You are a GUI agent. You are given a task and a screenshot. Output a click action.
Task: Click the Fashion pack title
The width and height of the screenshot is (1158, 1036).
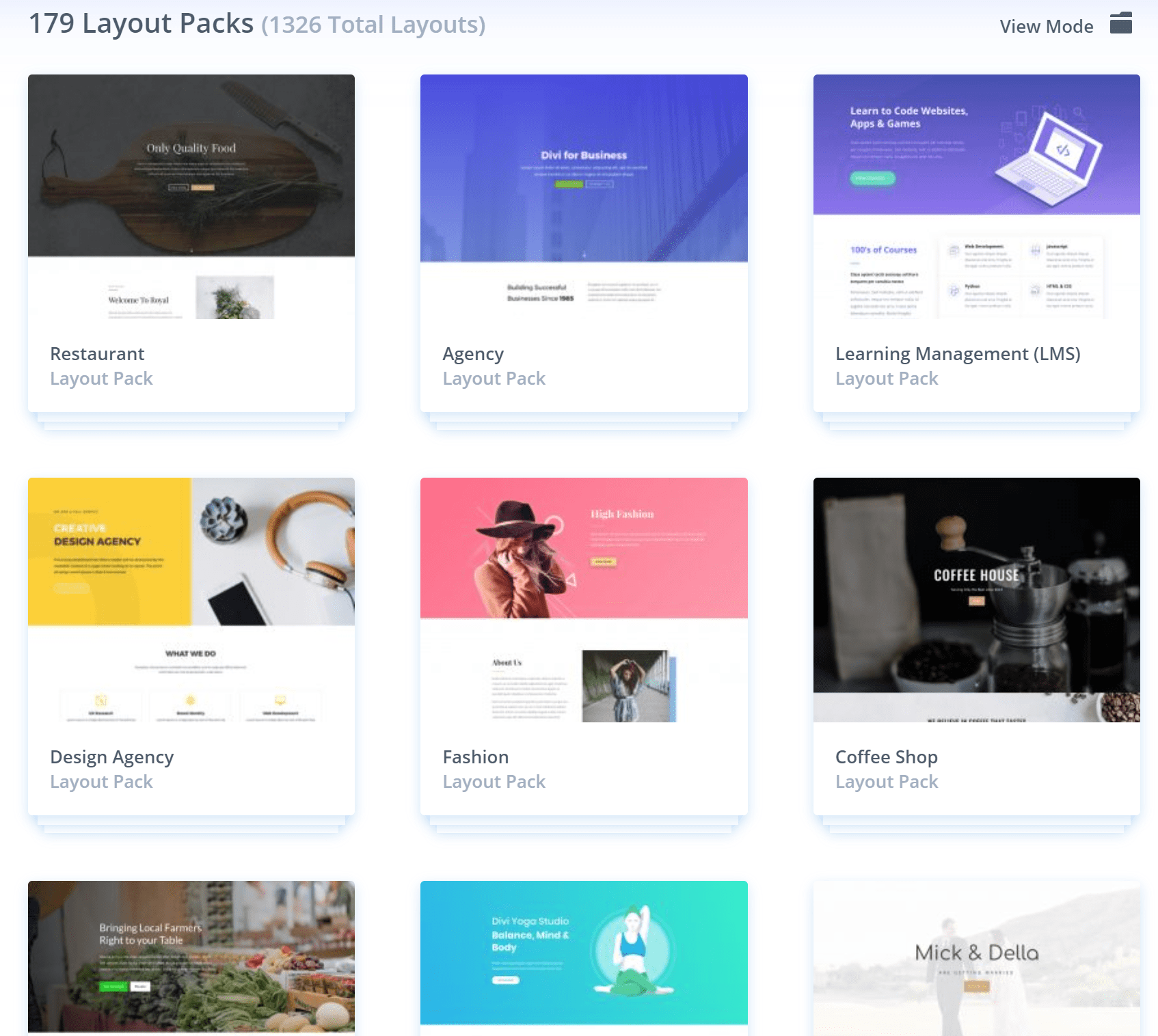pyautogui.click(x=476, y=757)
